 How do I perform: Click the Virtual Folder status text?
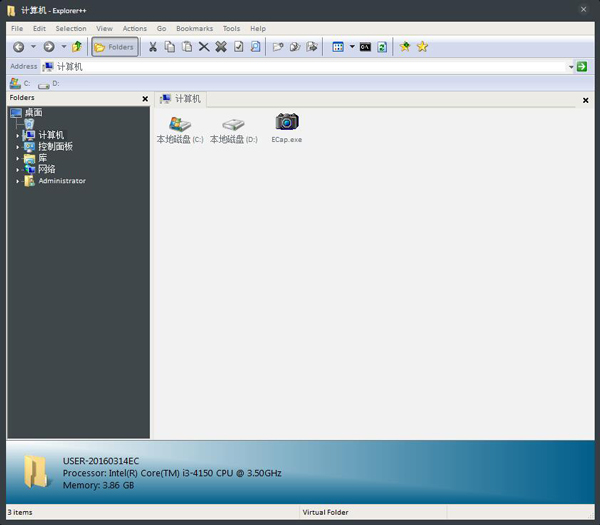325,512
